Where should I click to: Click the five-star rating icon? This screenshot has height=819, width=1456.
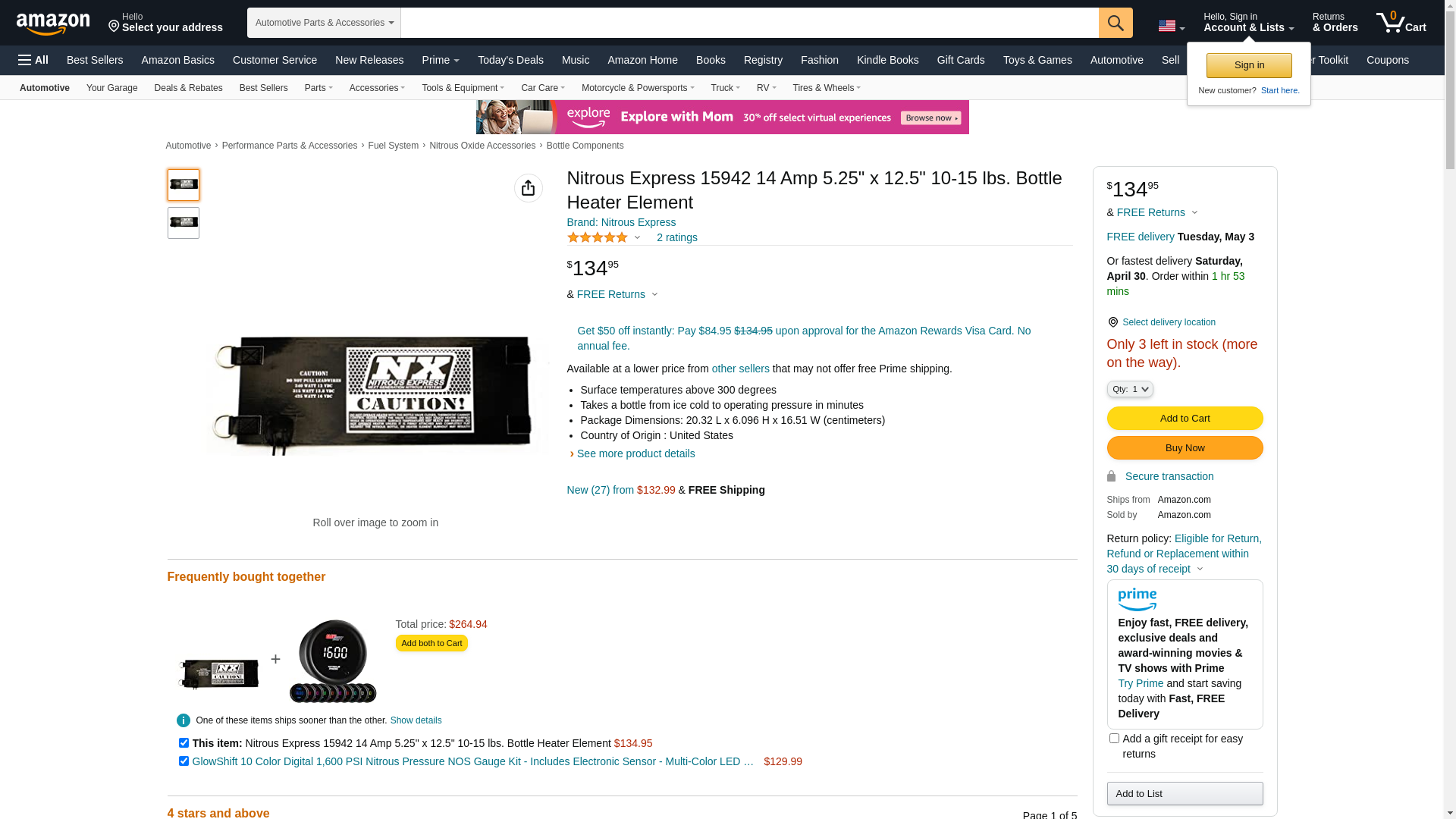pos(598,237)
